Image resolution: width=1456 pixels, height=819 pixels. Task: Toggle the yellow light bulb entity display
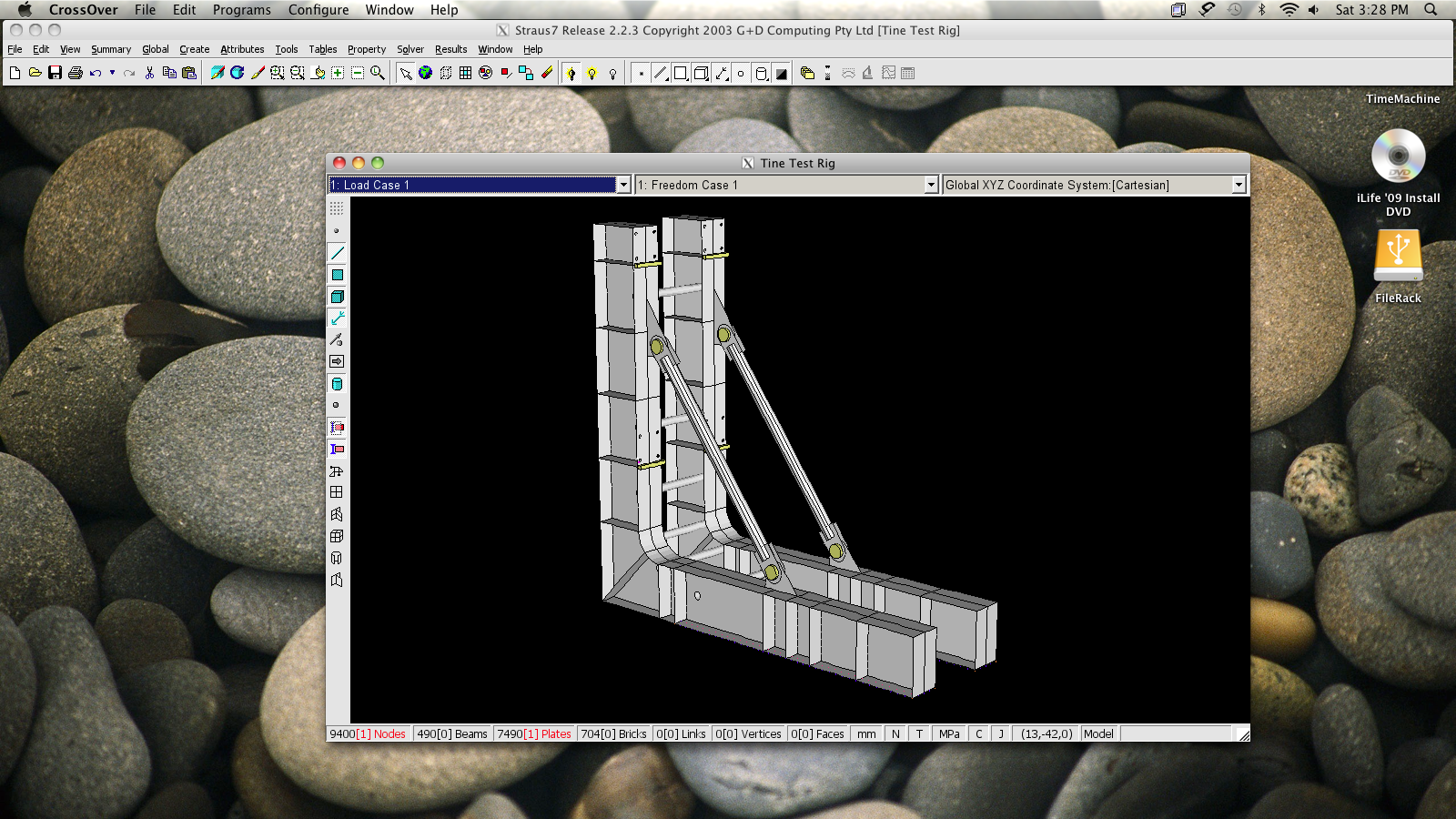pyautogui.click(x=591, y=73)
